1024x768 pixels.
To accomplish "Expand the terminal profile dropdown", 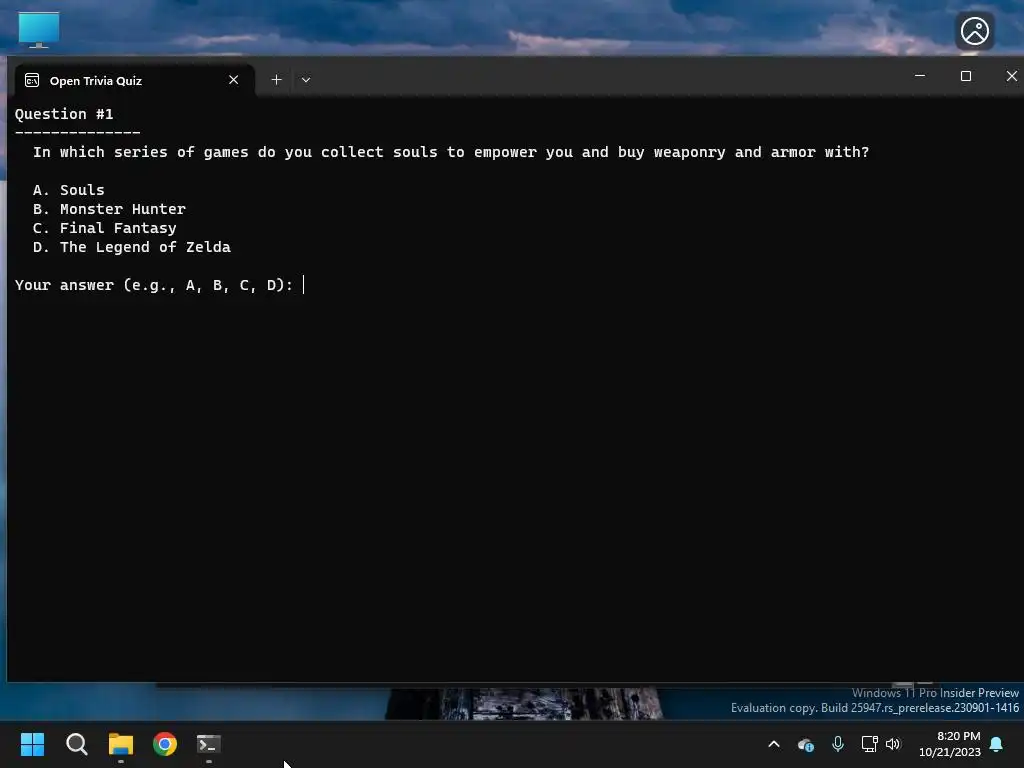I will (x=306, y=80).
